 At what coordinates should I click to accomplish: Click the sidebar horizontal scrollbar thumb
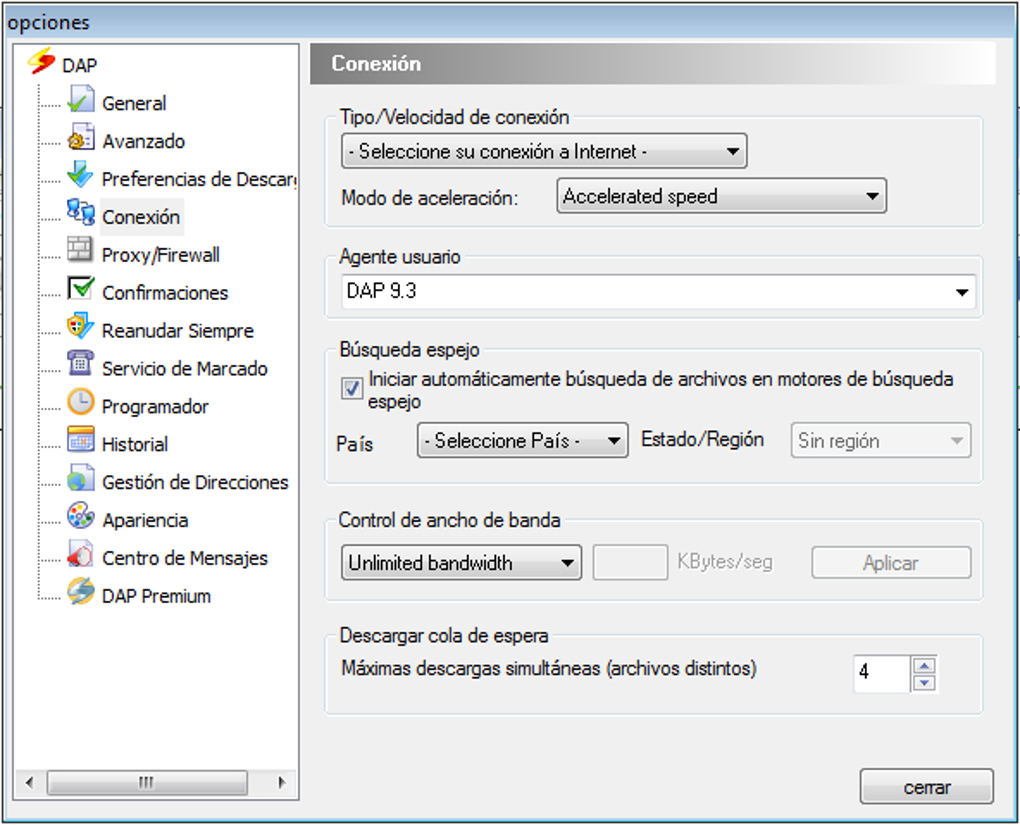click(147, 782)
